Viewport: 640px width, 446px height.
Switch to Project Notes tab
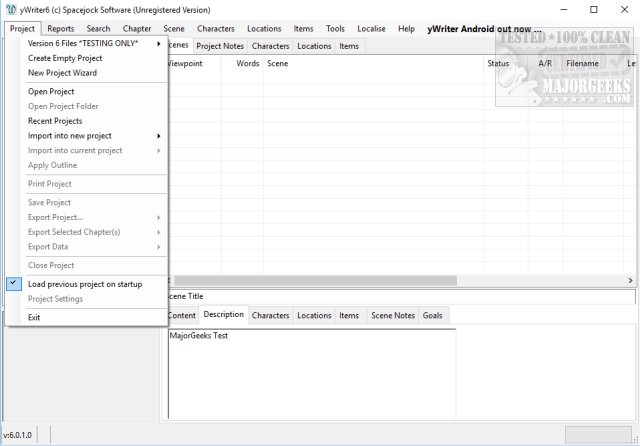pyautogui.click(x=220, y=46)
